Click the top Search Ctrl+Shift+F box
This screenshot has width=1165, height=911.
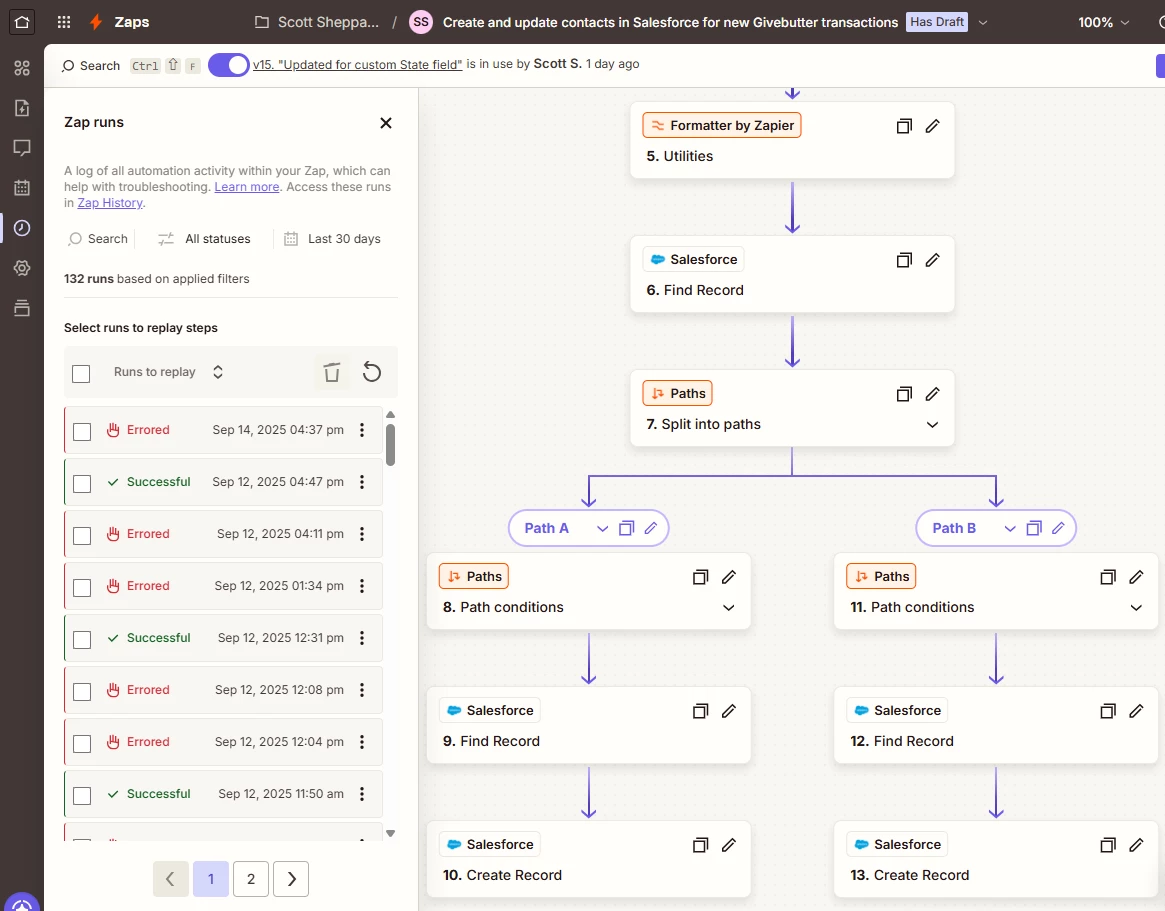tap(131, 65)
